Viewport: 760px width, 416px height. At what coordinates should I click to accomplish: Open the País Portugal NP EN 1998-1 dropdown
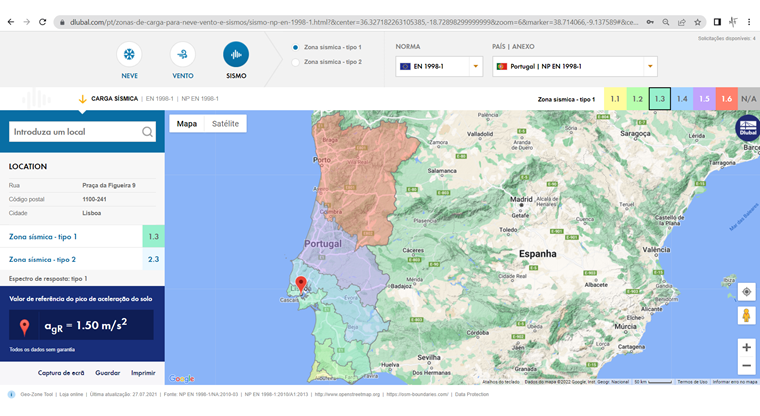[575, 66]
